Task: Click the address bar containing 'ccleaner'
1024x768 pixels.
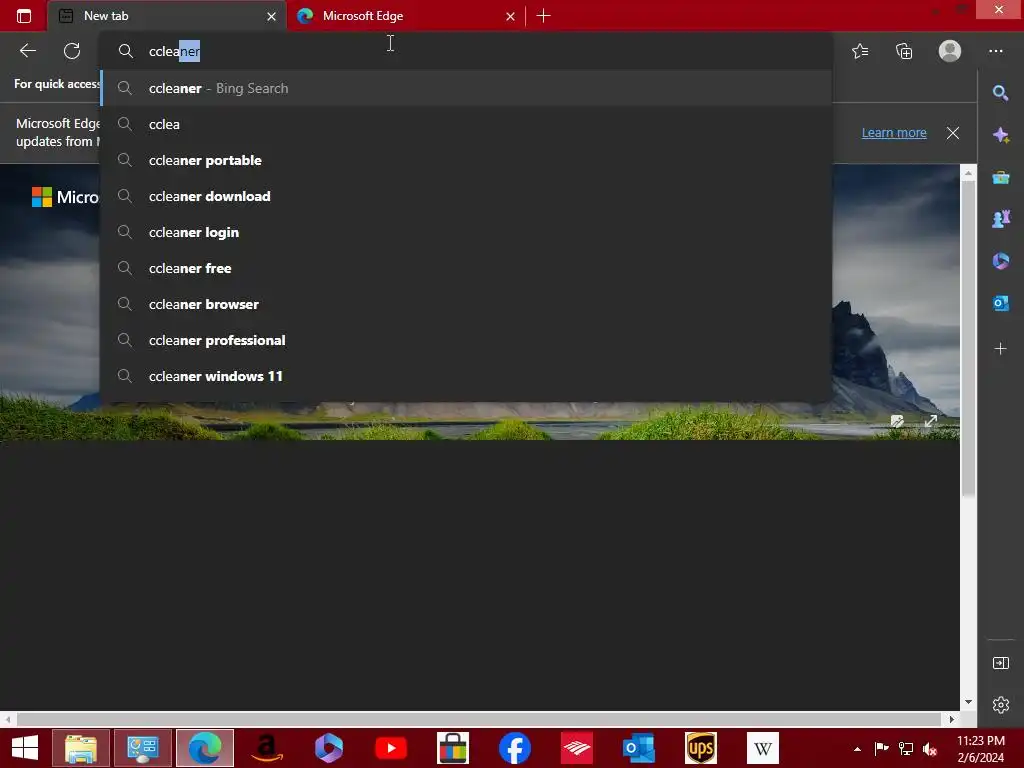Action: click(x=466, y=51)
